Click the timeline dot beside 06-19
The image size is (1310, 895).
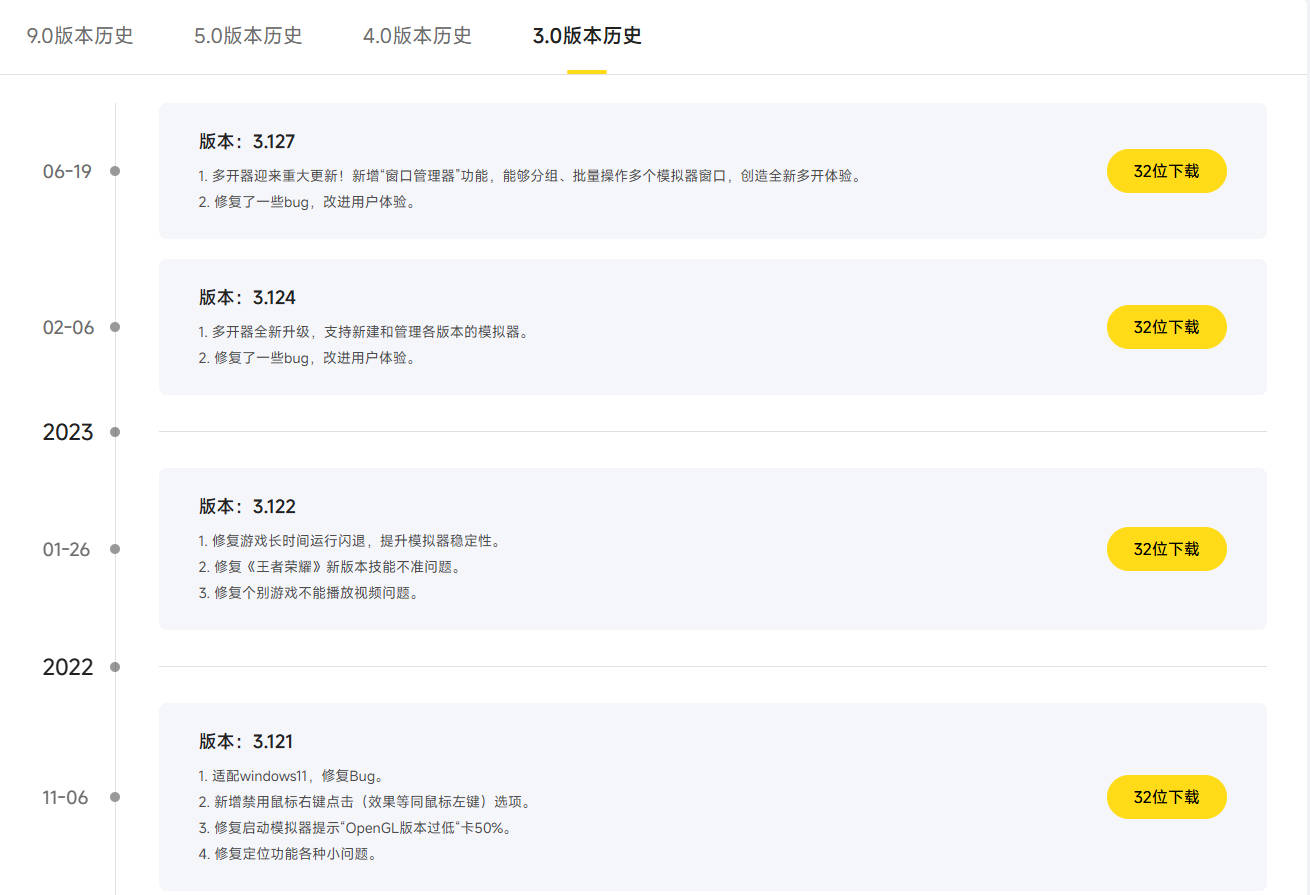tap(115, 172)
